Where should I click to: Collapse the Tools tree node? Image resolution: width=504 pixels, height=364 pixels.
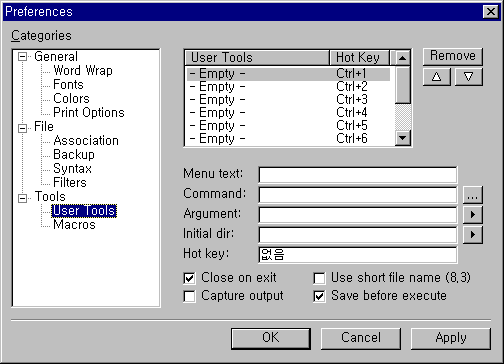tap(22, 198)
